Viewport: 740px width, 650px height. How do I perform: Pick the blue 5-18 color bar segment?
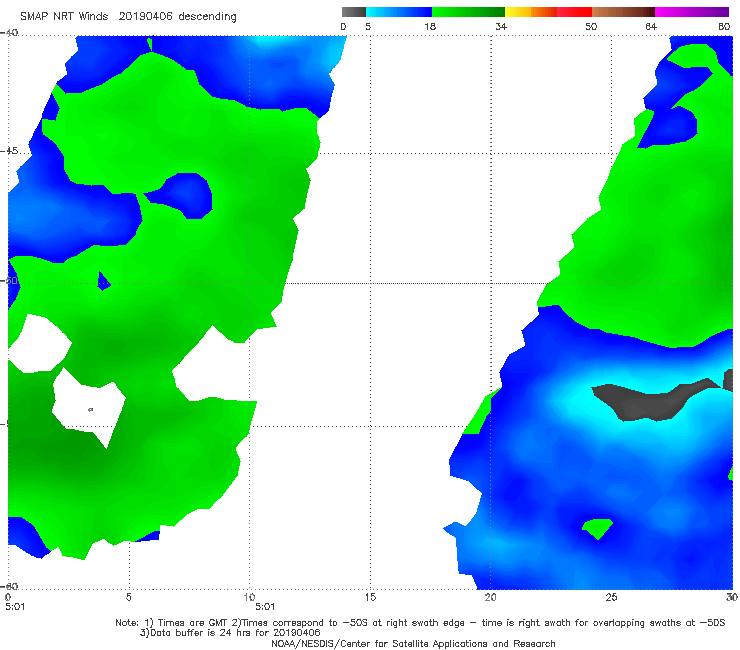[399, 12]
